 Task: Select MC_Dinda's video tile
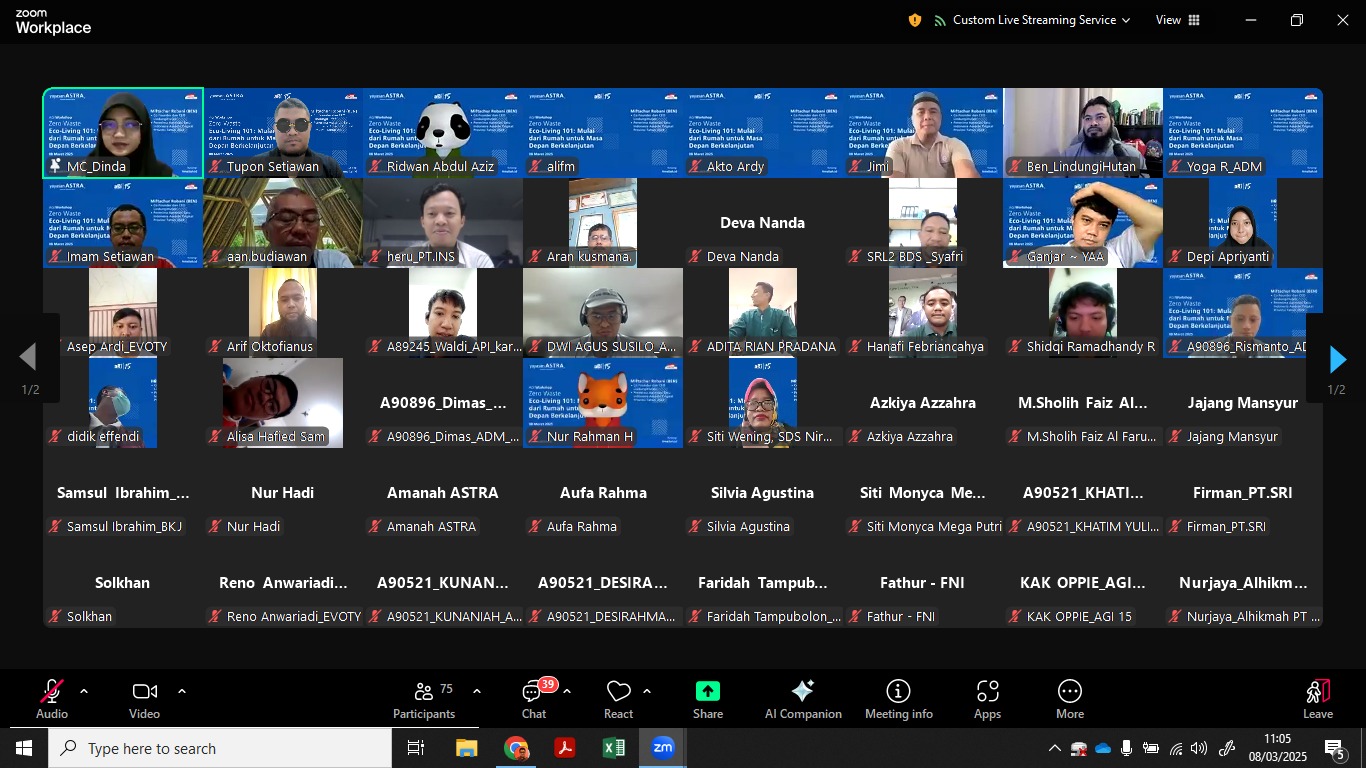pyautogui.click(x=123, y=133)
